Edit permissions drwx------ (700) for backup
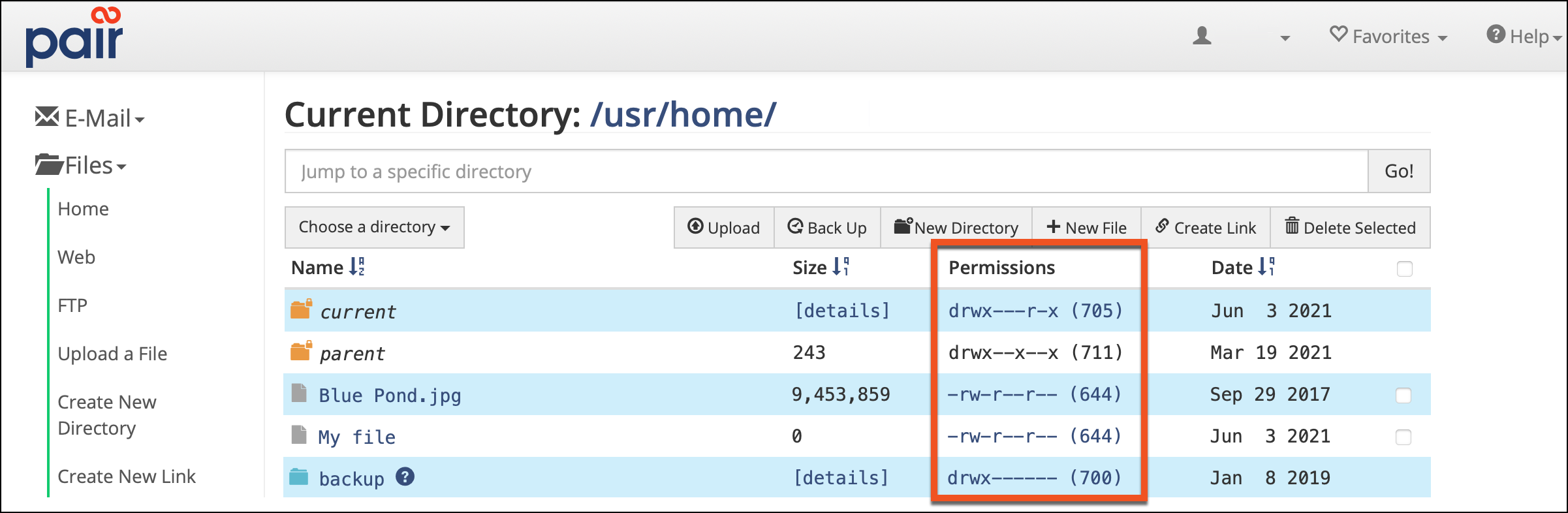This screenshot has width=1568, height=513. (x=1035, y=478)
